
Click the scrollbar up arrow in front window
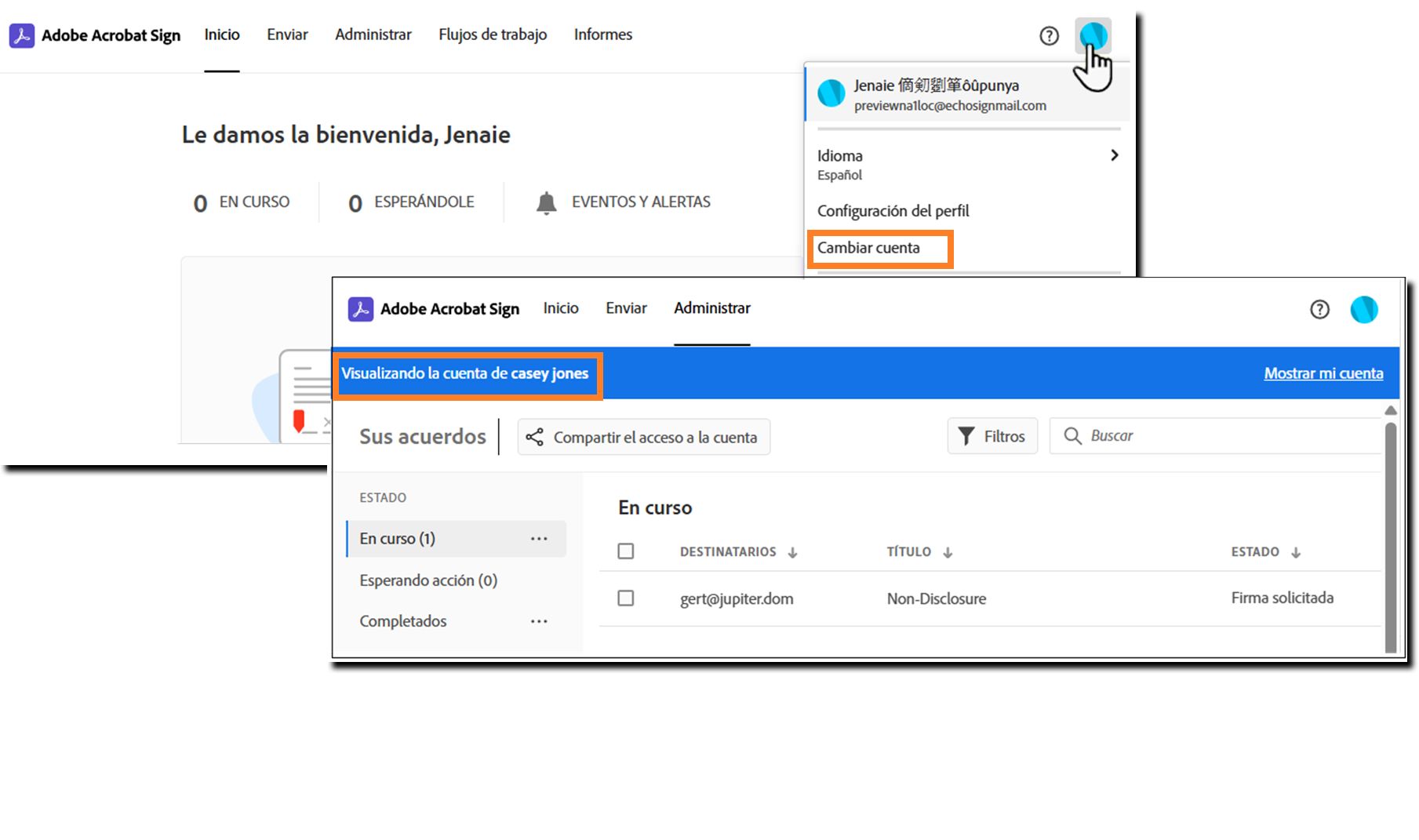[1391, 410]
